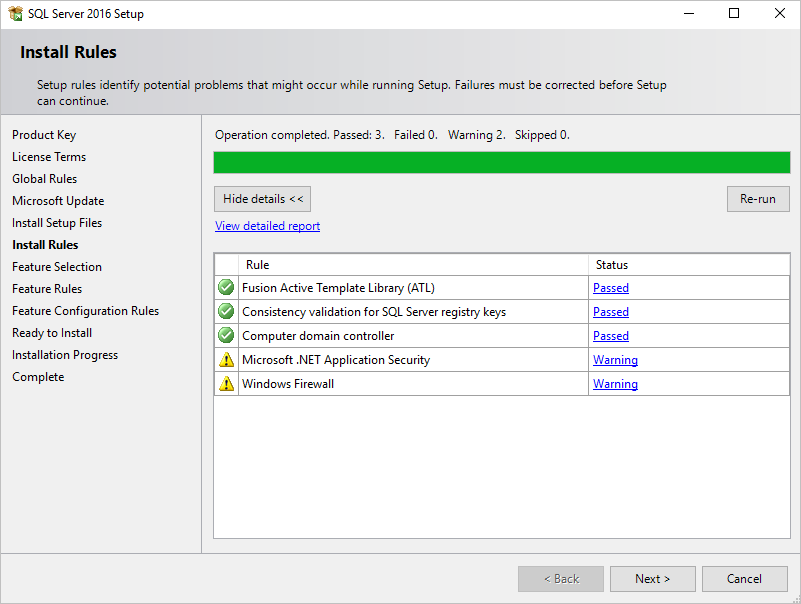Cancel the SQL Server installation
This screenshot has height=604, width=801.
point(744,578)
